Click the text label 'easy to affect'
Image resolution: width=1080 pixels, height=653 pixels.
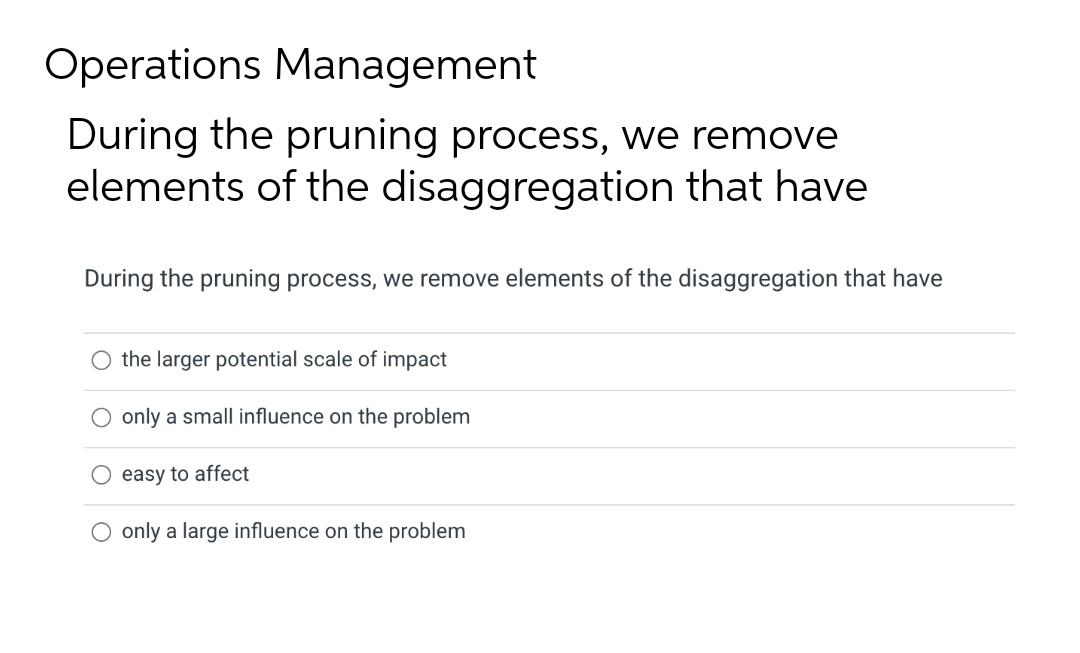[x=184, y=474]
